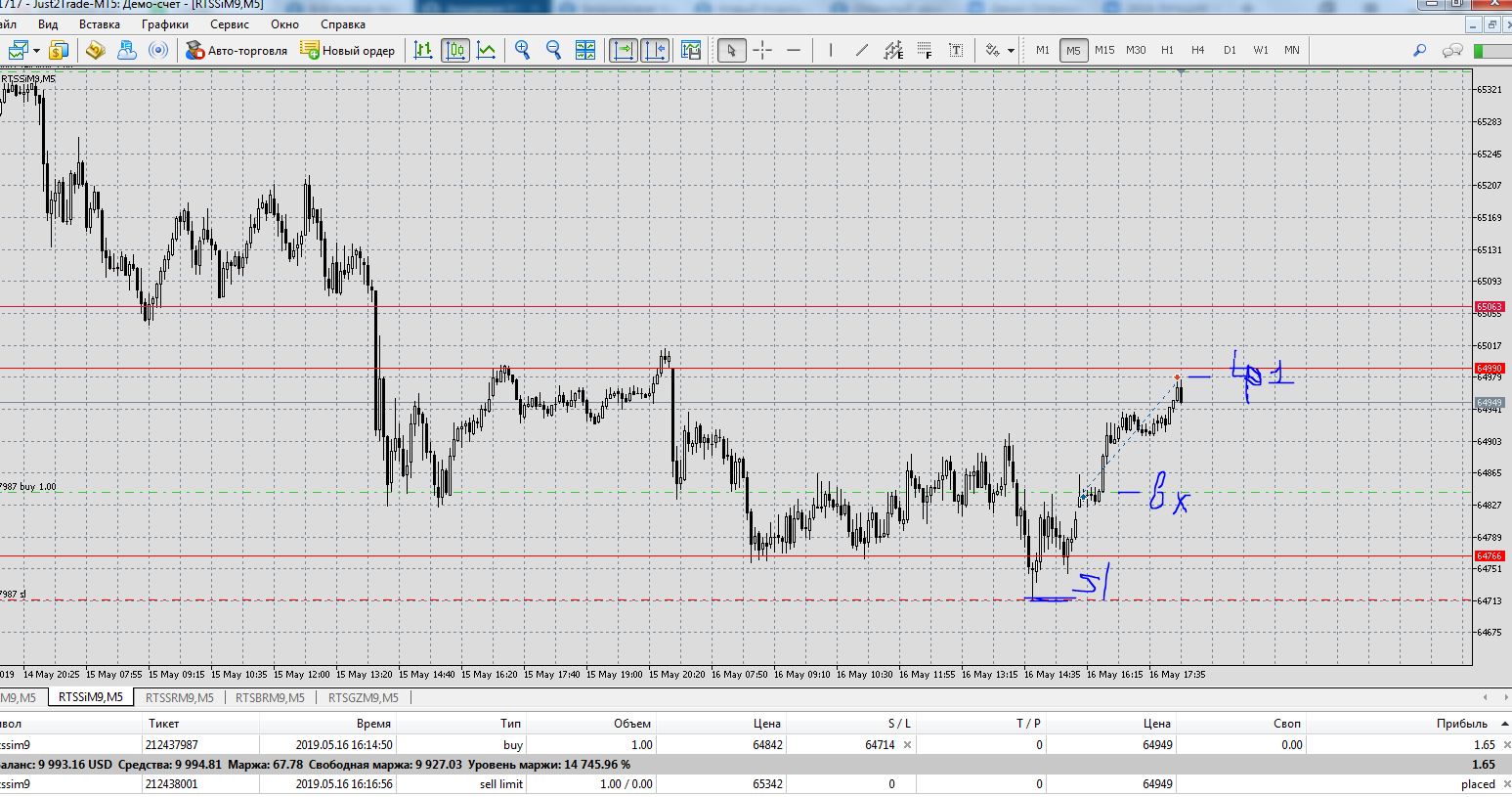Viewport: 1512px width, 797px height.
Task: Select the text label tool
Action: 956,50
